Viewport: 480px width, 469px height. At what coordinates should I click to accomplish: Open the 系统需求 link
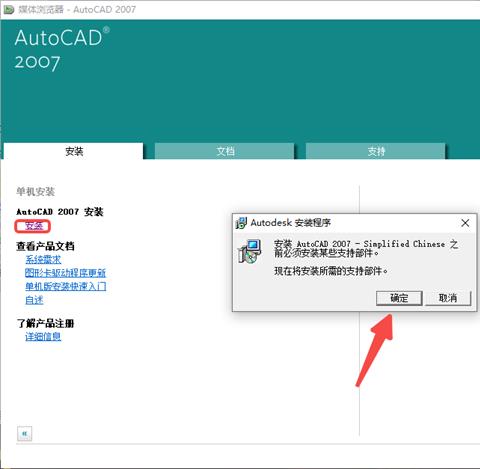tap(43, 259)
